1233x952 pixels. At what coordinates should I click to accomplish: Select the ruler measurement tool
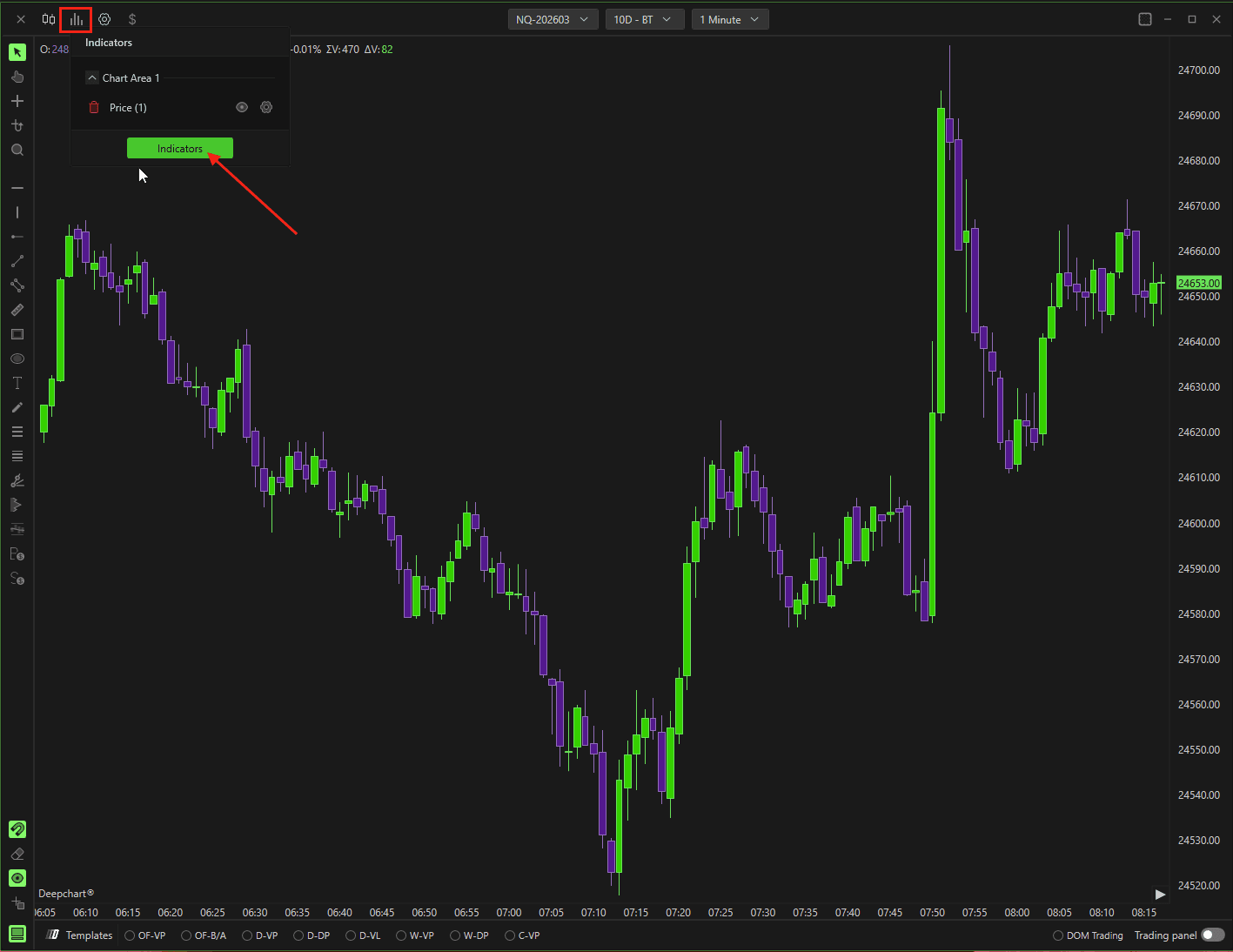(x=17, y=310)
